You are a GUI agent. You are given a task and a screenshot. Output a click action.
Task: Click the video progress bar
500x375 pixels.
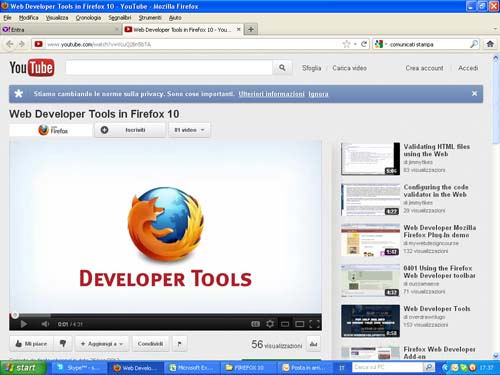coord(165,315)
